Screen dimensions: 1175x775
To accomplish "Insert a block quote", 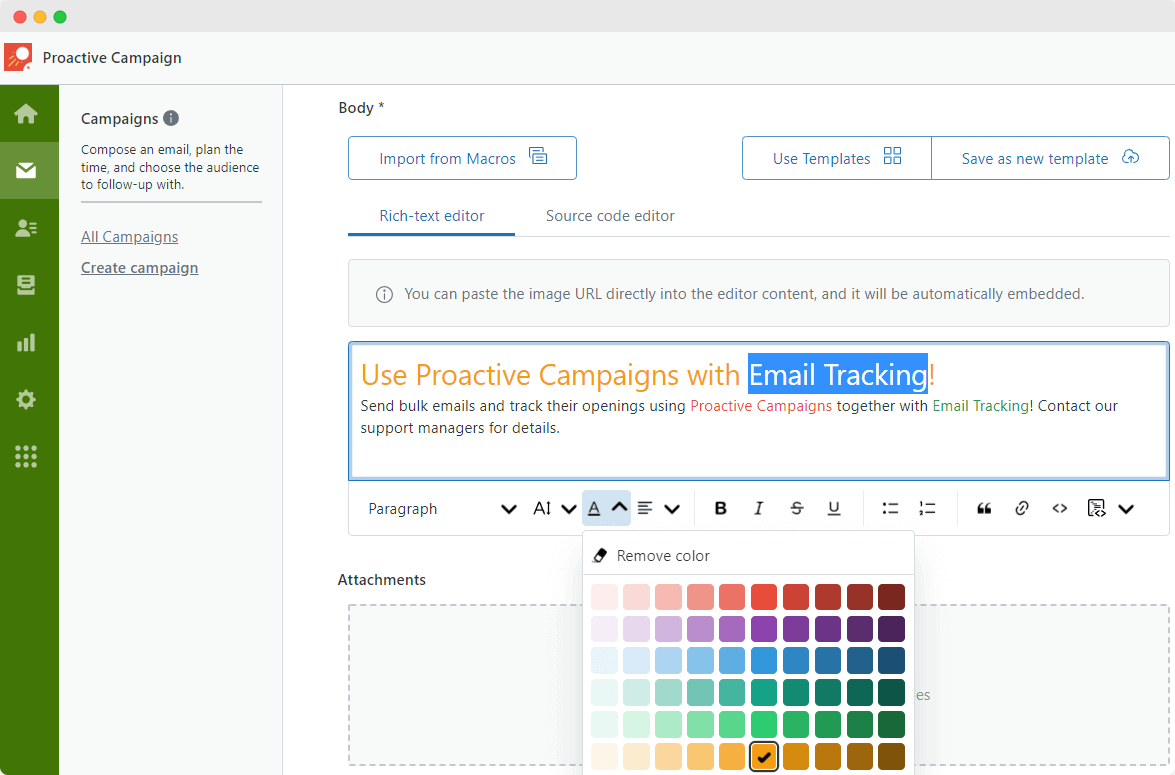I will [x=984, y=509].
